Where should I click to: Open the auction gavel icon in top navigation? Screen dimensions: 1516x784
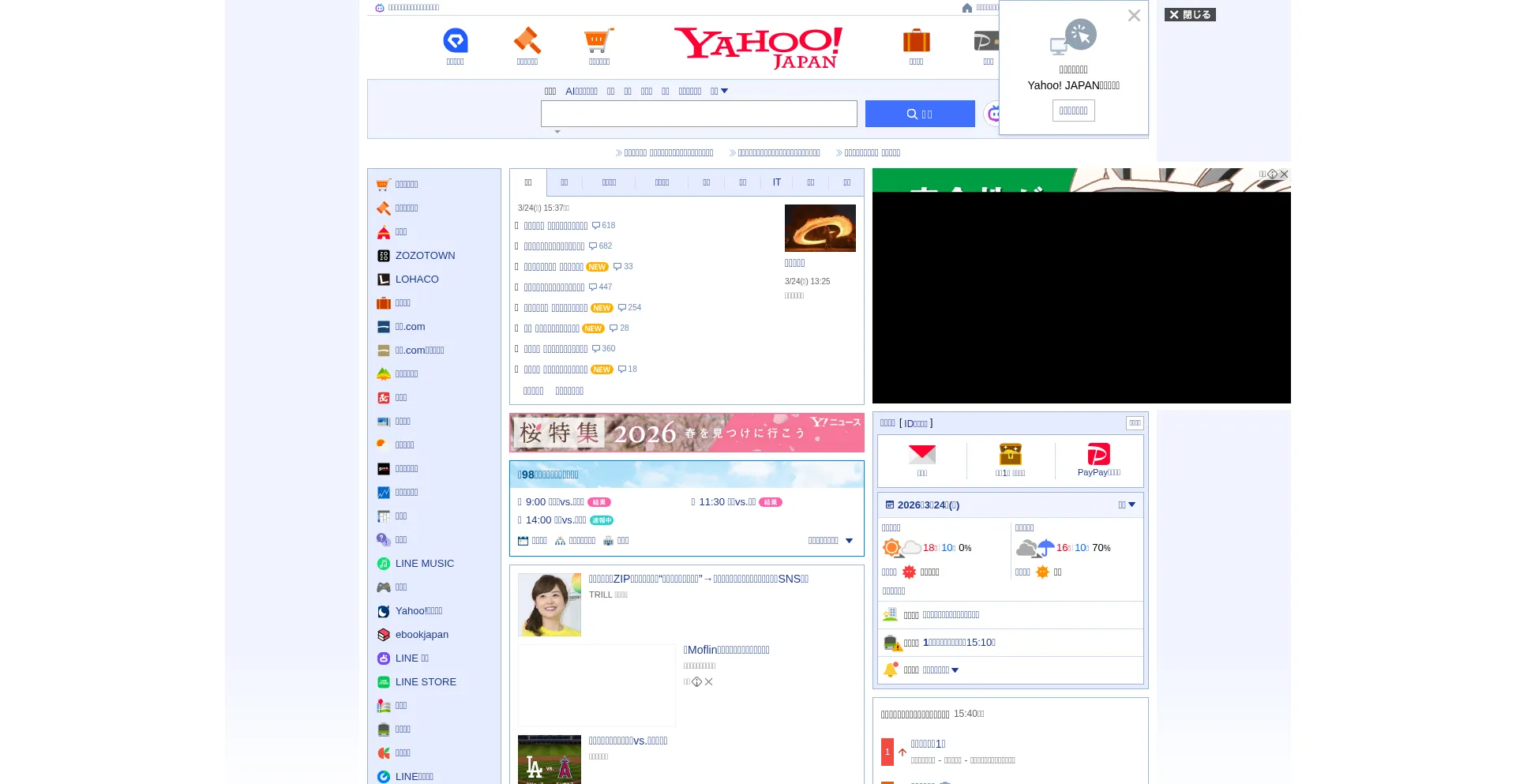[x=527, y=40]
